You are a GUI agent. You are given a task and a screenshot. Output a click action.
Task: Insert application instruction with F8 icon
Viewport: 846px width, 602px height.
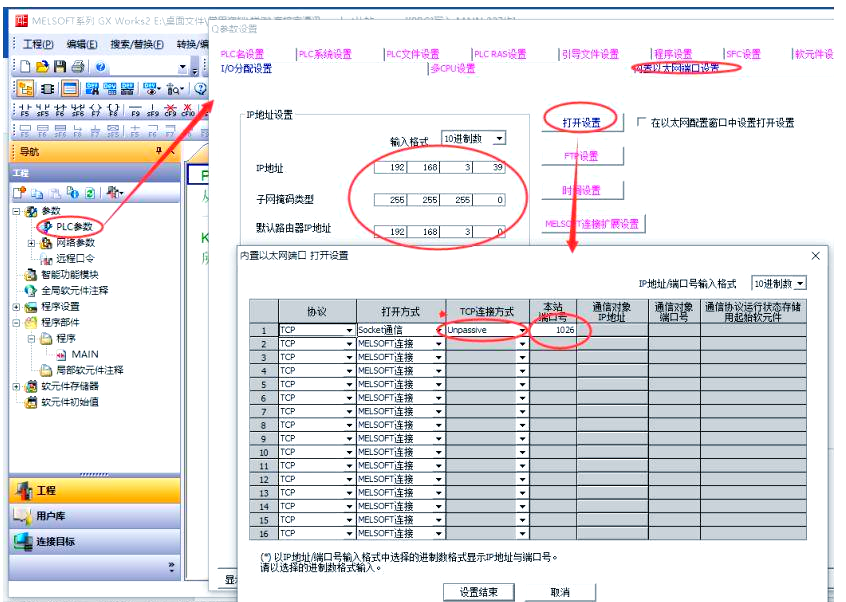113,110
